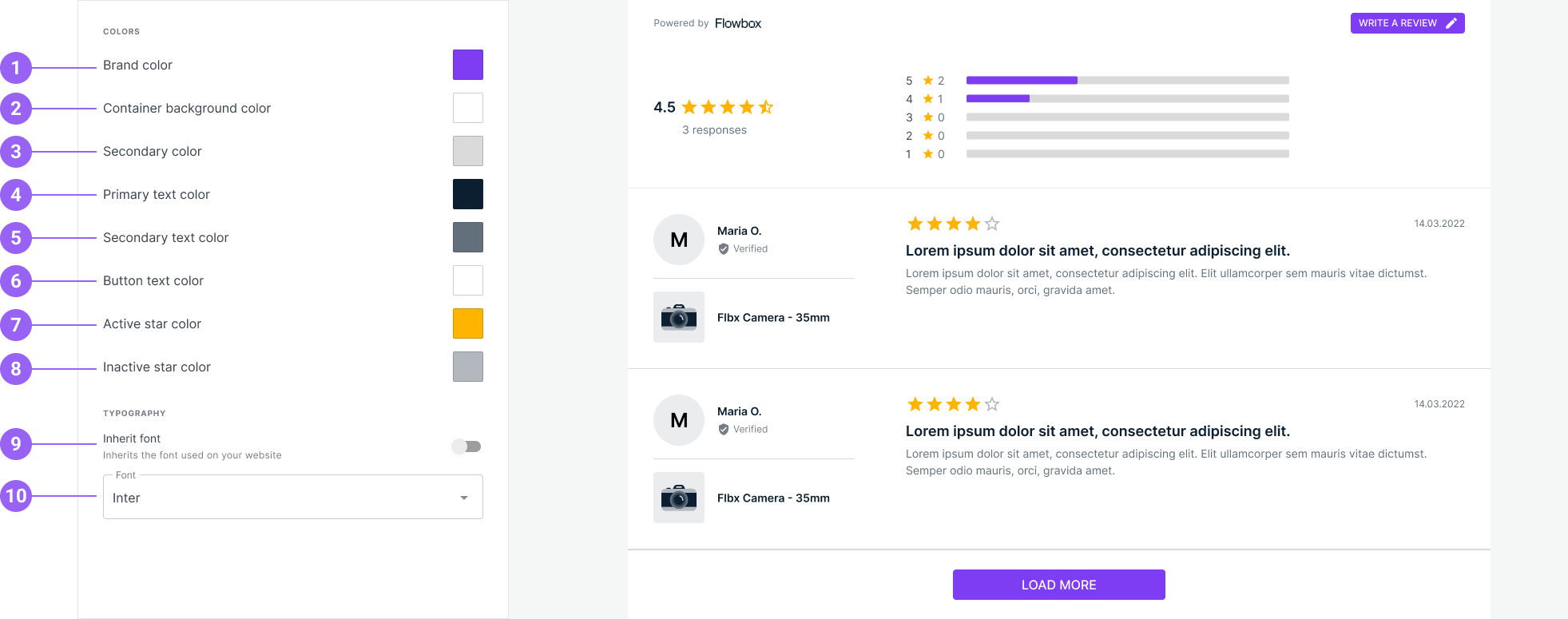Screen dimensions: 1568x619
Task: Click the first review's M avatar
Action: (679, 240)
